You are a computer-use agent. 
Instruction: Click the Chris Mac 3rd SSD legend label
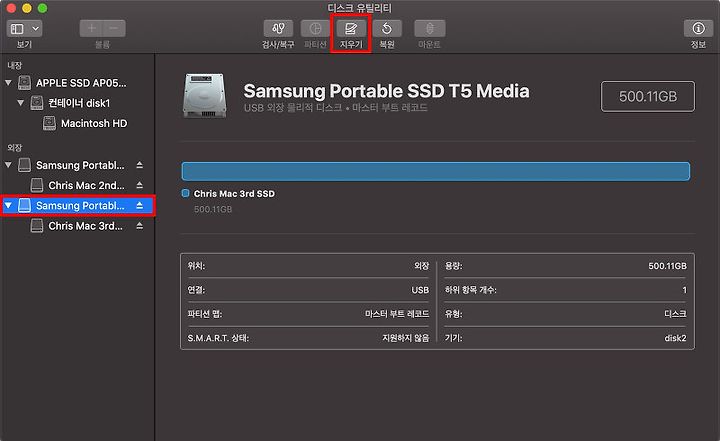point(234,194)
